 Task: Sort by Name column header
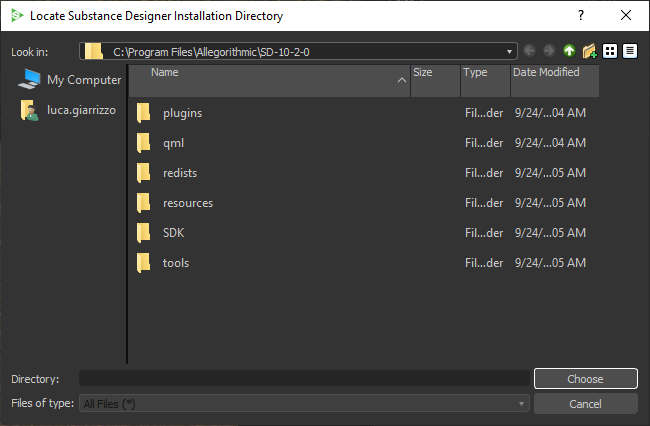269,80
